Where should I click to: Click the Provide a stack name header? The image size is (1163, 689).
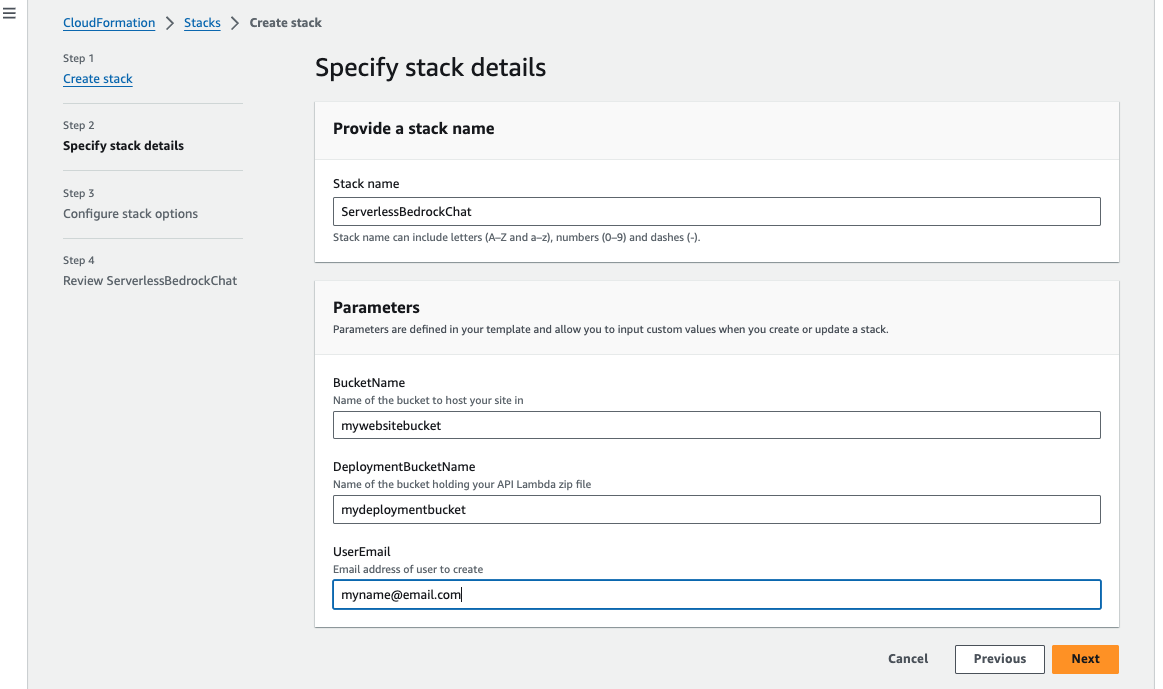(x=413, y=129)
